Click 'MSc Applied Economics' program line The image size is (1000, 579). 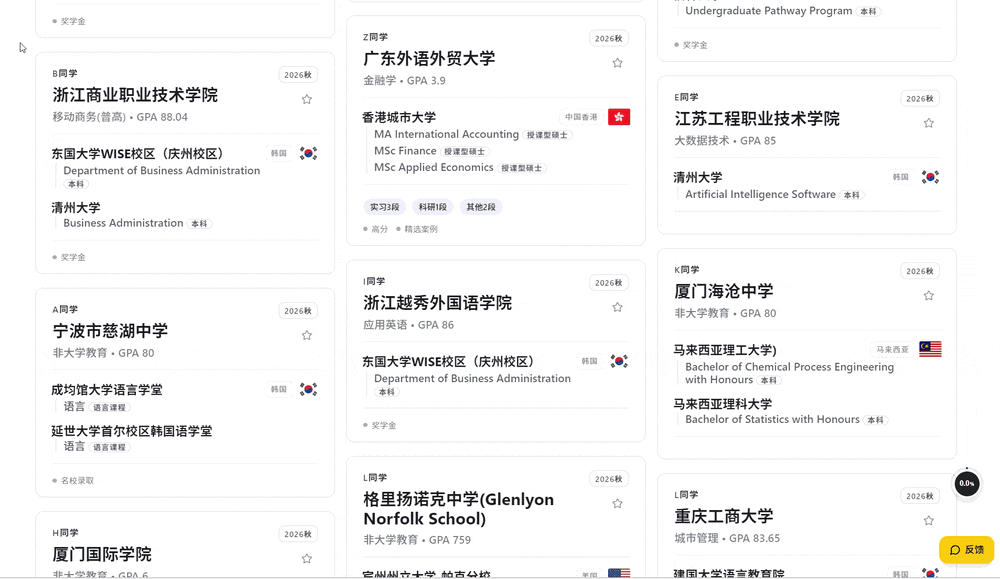point(434,167)
